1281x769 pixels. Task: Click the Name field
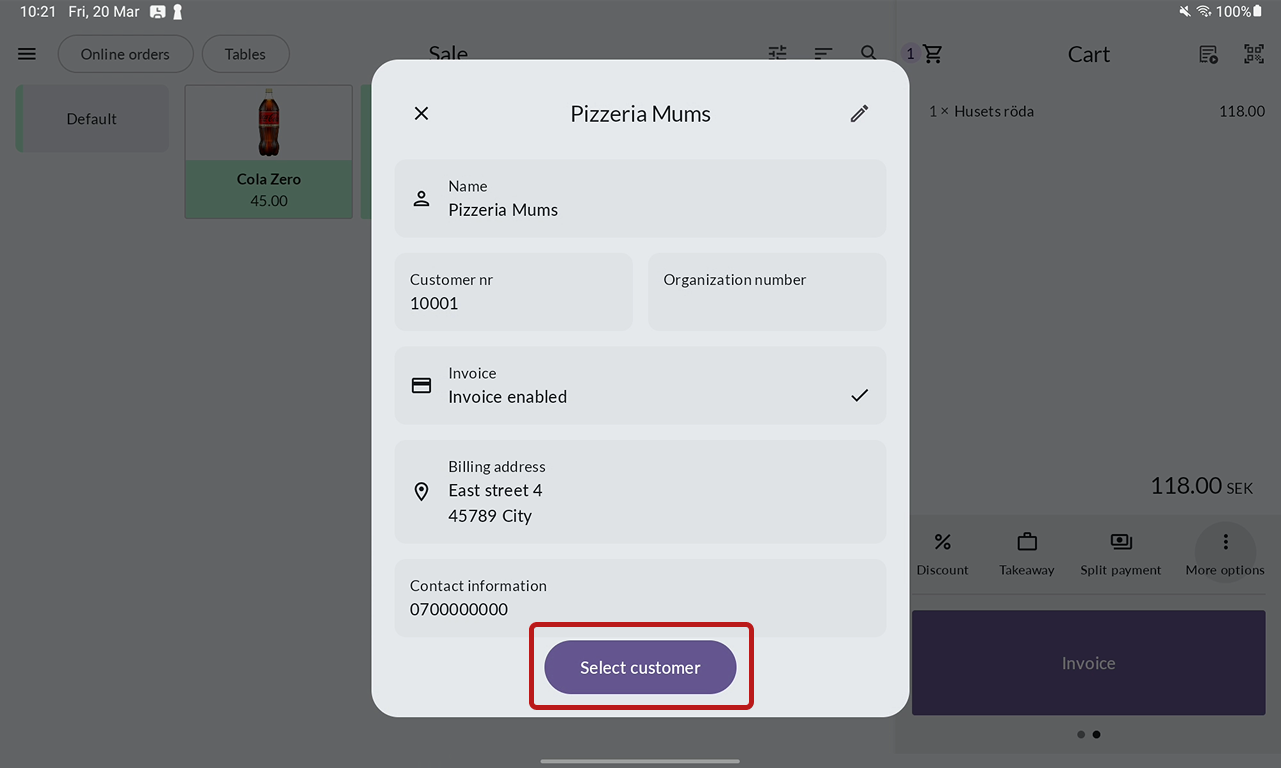coord(640,198)
